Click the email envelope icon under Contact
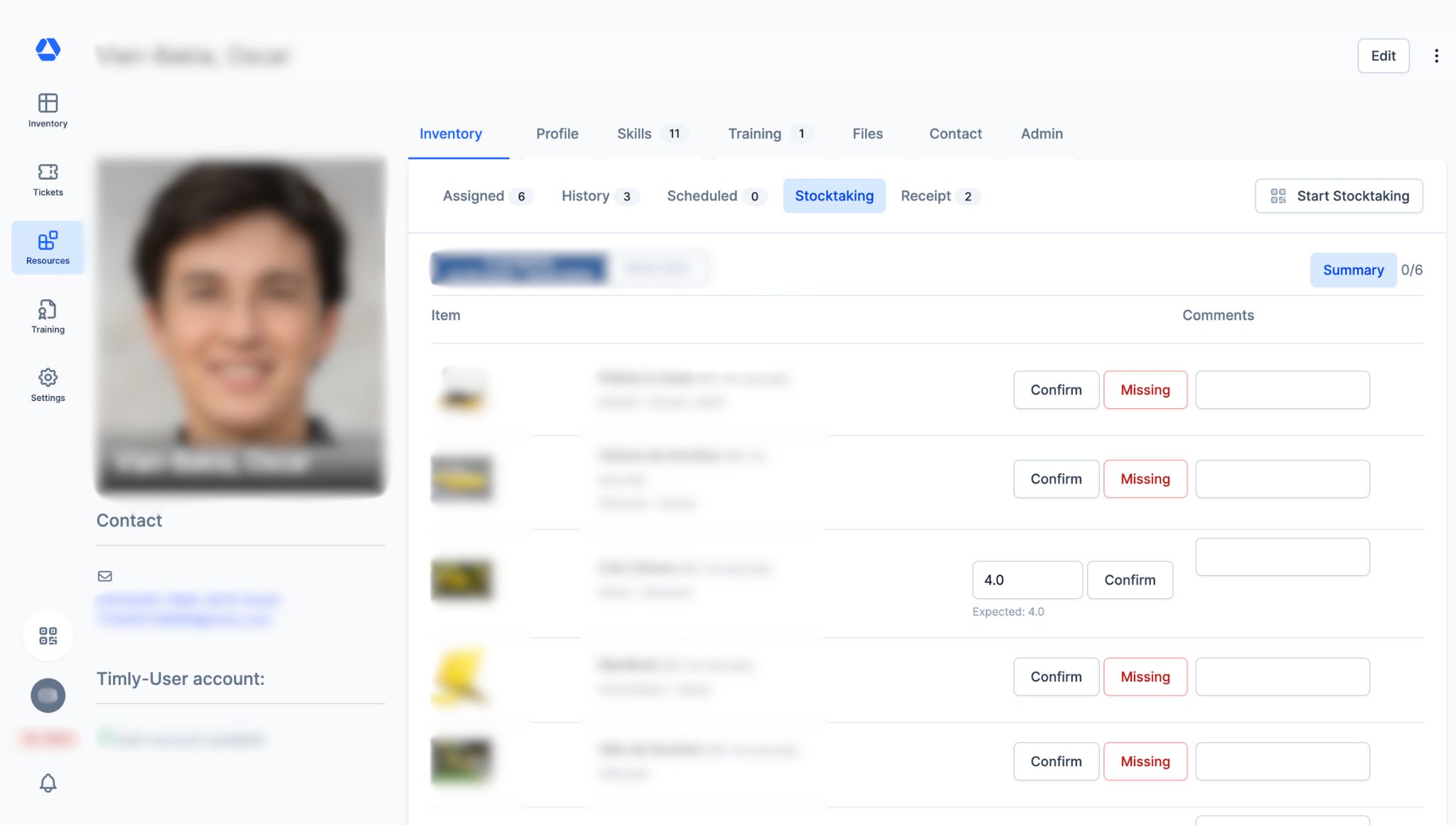1456x825 pixels. 105,576
